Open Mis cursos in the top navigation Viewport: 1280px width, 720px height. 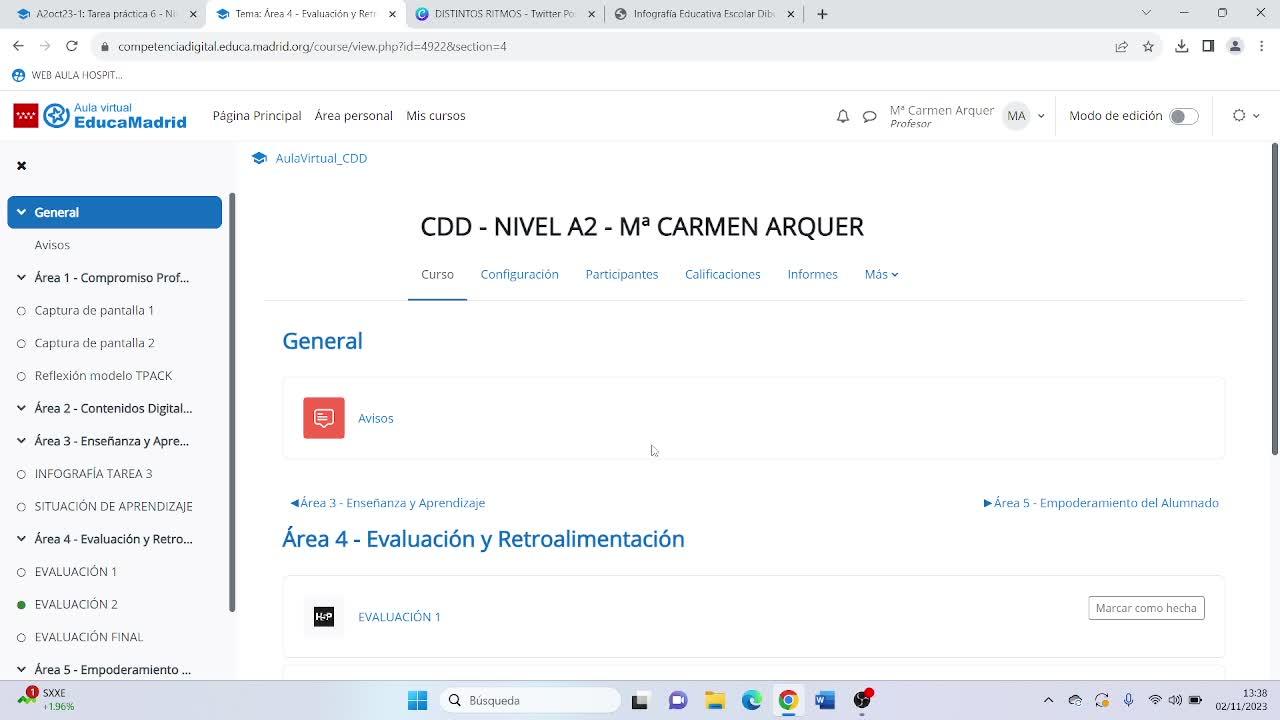click(x=436, y=116)
